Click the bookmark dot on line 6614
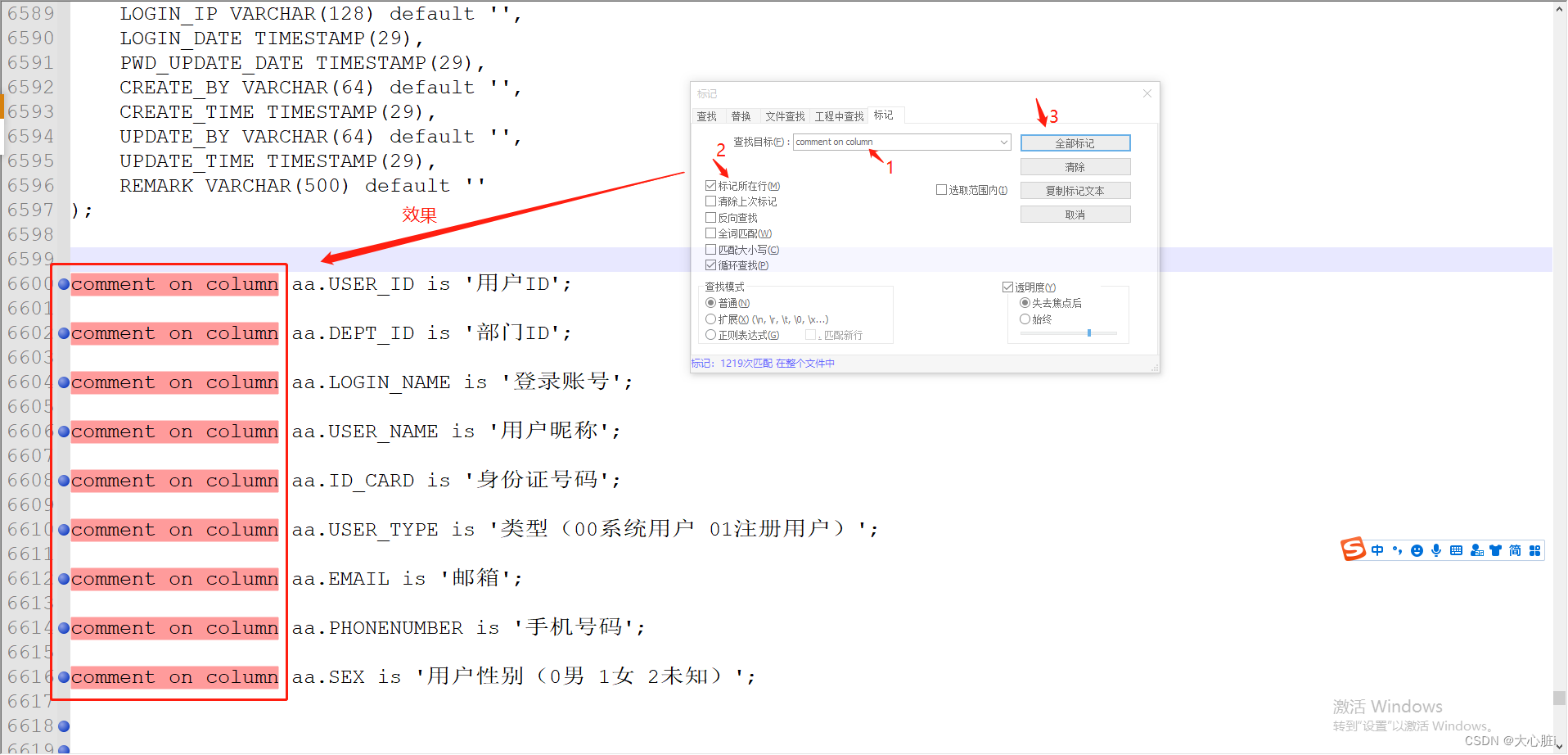This screenshot has height=755, width=1568. point(64,628)
